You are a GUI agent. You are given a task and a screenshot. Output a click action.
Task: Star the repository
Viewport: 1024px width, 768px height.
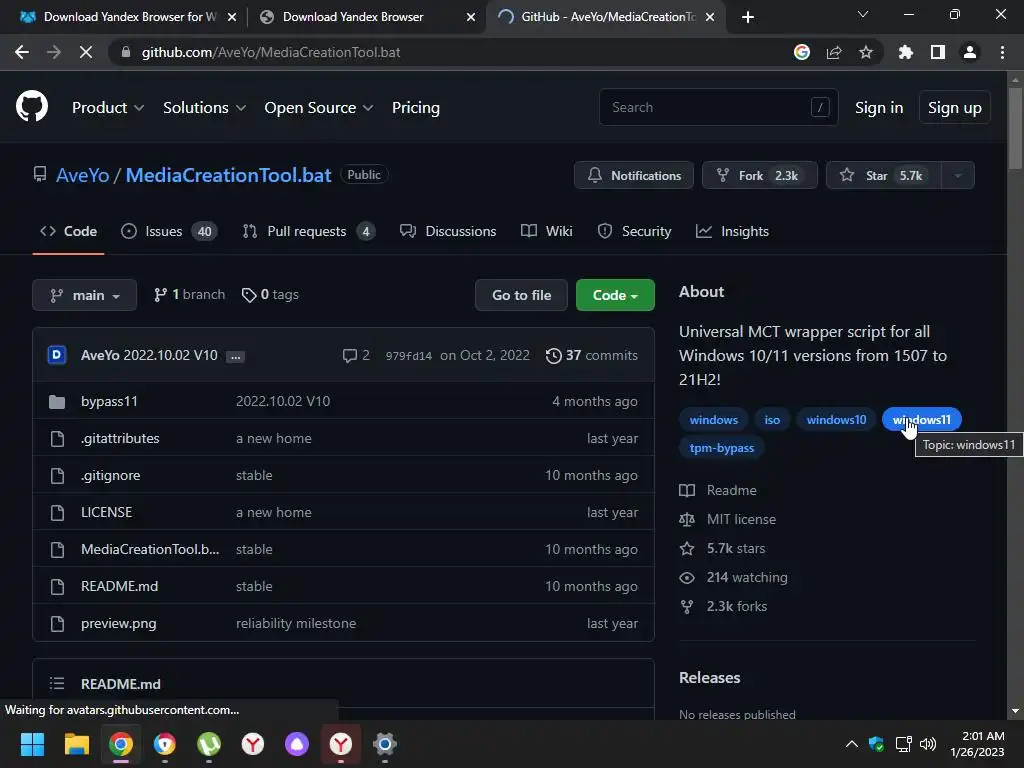[x=884, y=176]
